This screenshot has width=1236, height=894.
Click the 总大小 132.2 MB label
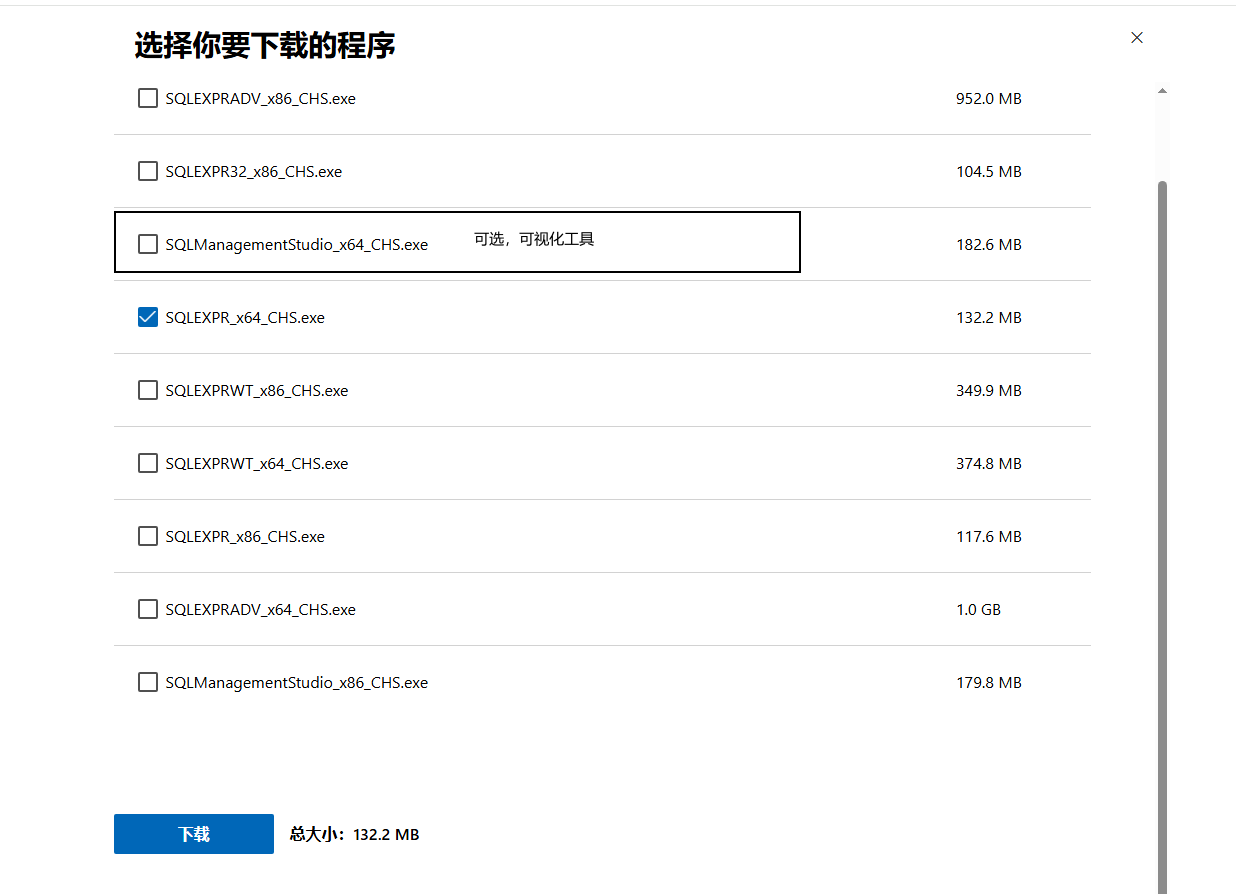[354, 834]
